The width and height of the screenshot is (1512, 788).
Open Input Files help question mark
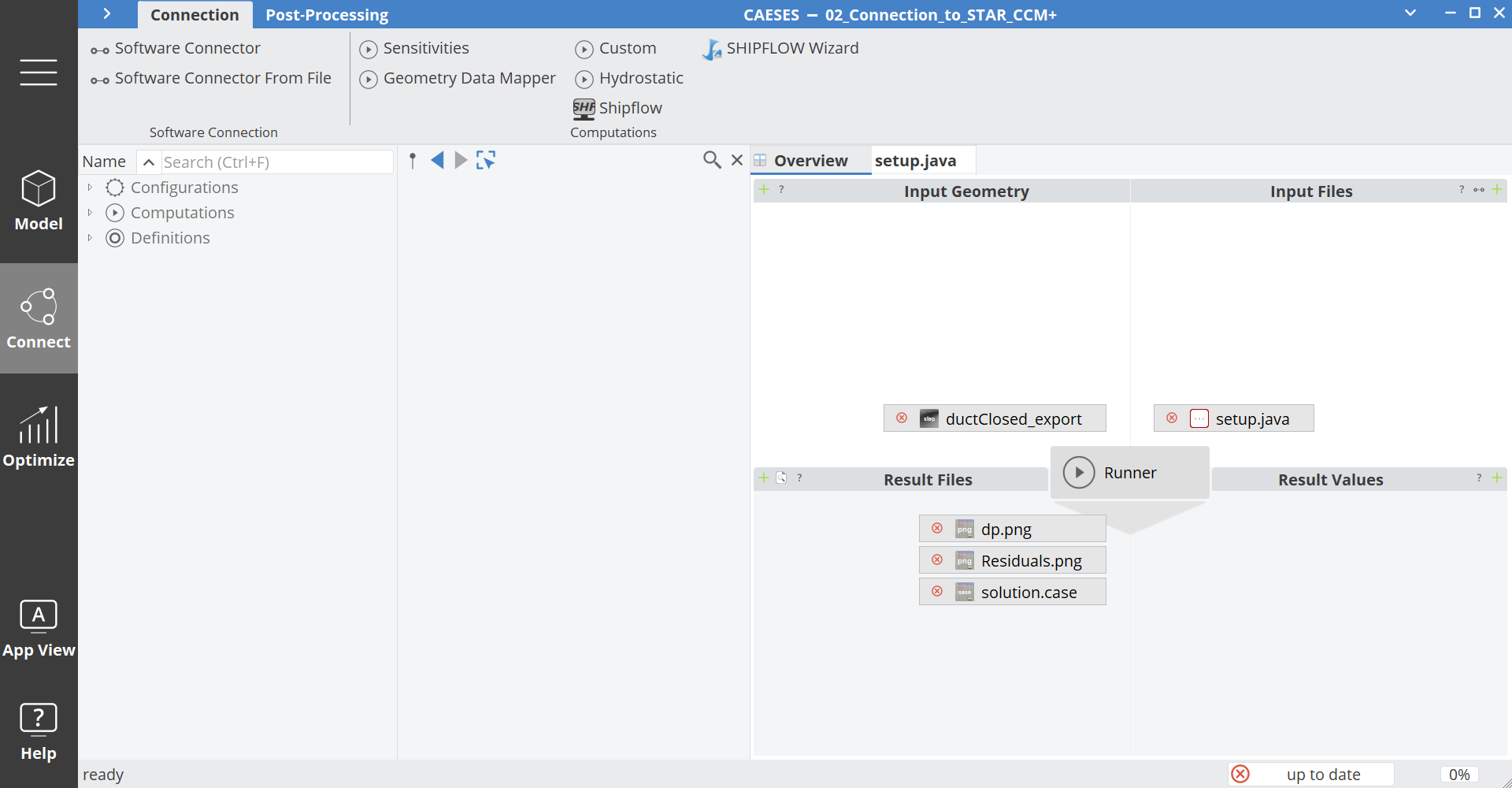point(1462,190)
